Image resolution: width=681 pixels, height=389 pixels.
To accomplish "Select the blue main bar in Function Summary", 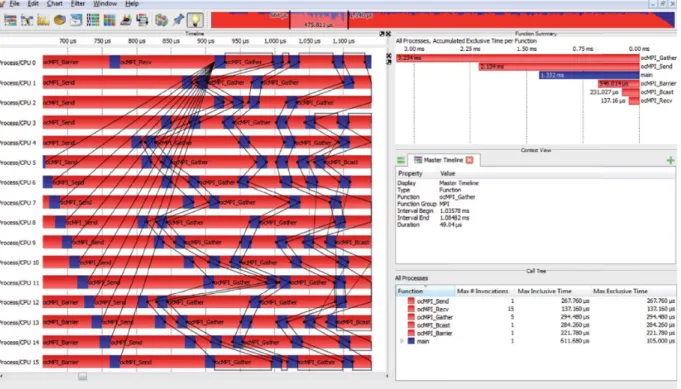I will (x=589, y=75).
